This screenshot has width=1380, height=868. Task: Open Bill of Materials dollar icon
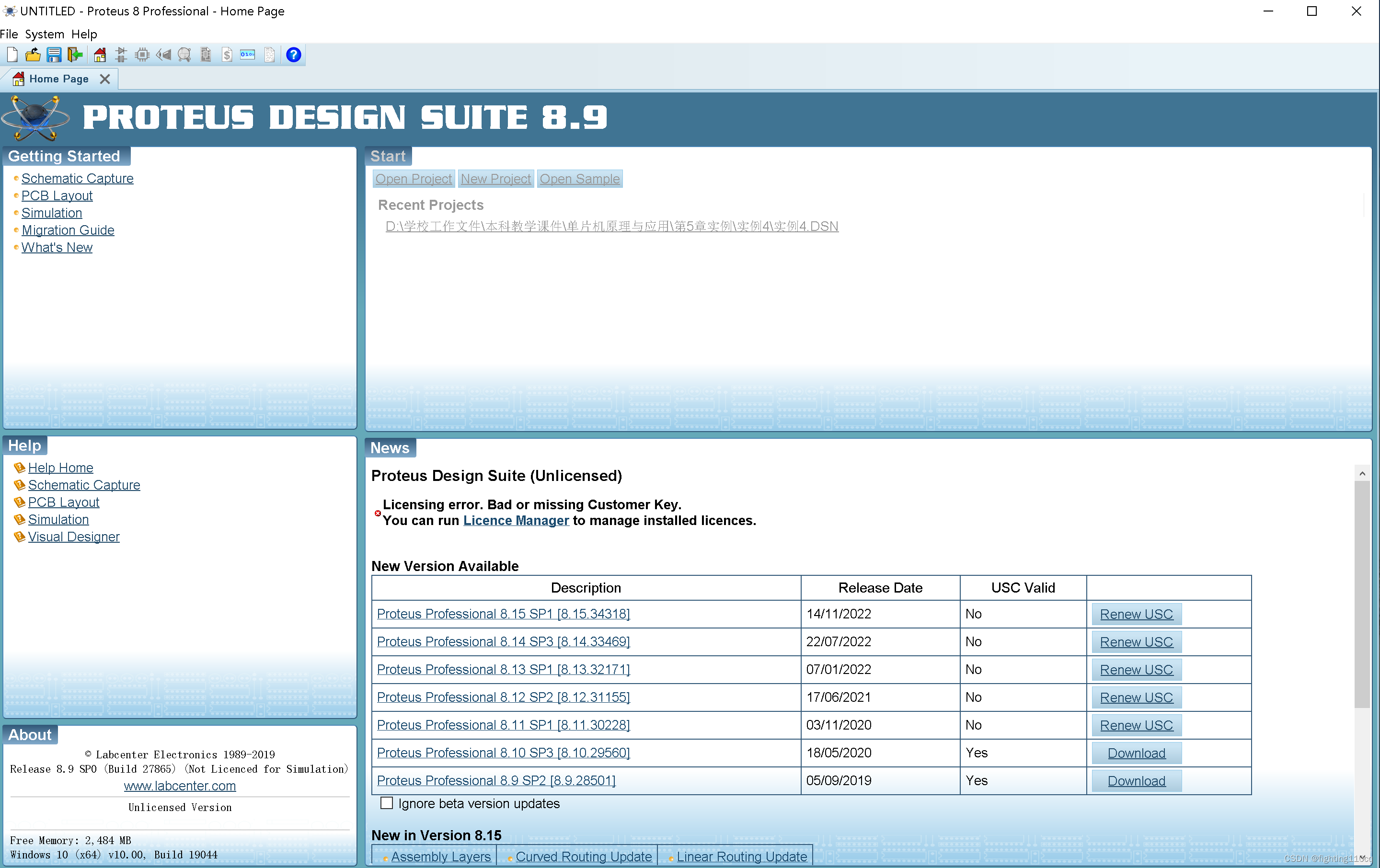[x=227, y=55]
